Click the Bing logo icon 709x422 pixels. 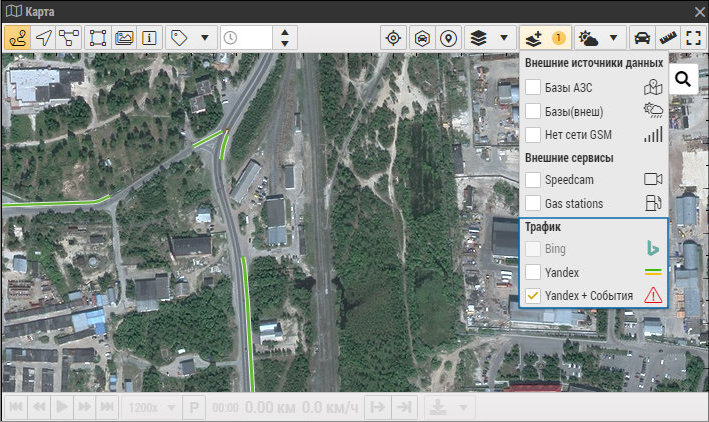pyautogui.click(x=653, y=248)
